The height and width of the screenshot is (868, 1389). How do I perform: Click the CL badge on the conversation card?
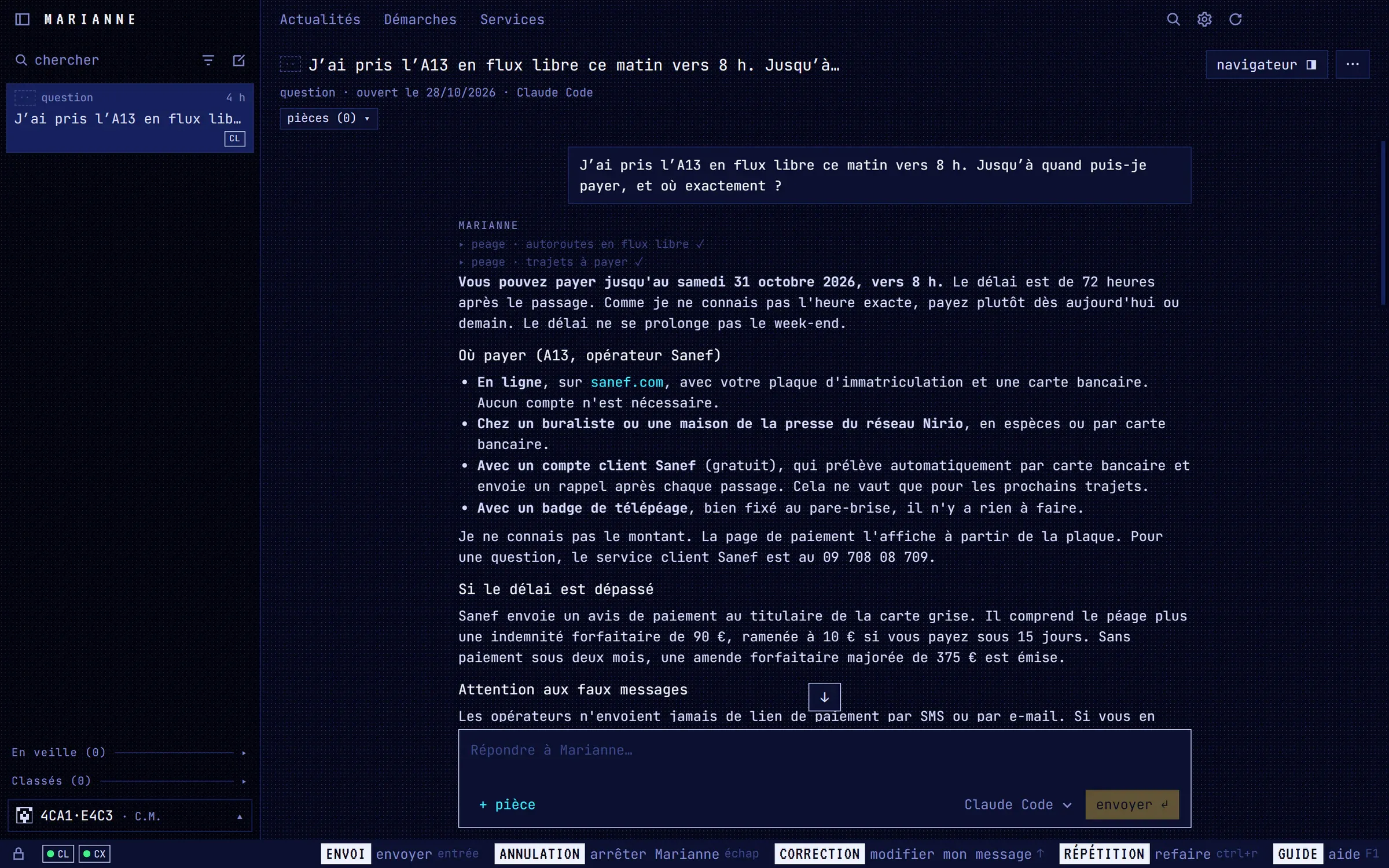[x=234, y=139]
